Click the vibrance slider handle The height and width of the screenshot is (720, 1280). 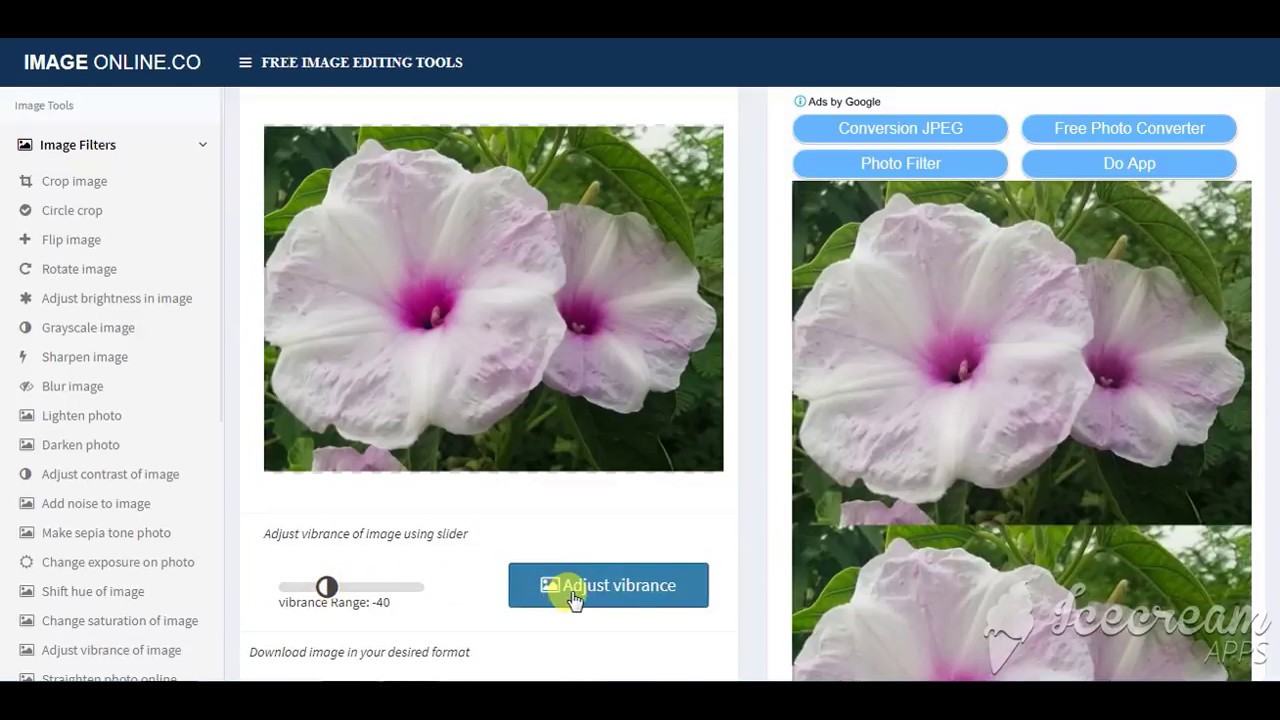[x=327, y=587]
